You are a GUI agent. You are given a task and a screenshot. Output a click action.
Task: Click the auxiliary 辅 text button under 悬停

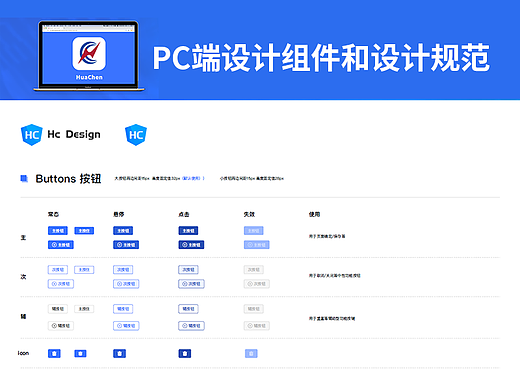coord(123,309)
